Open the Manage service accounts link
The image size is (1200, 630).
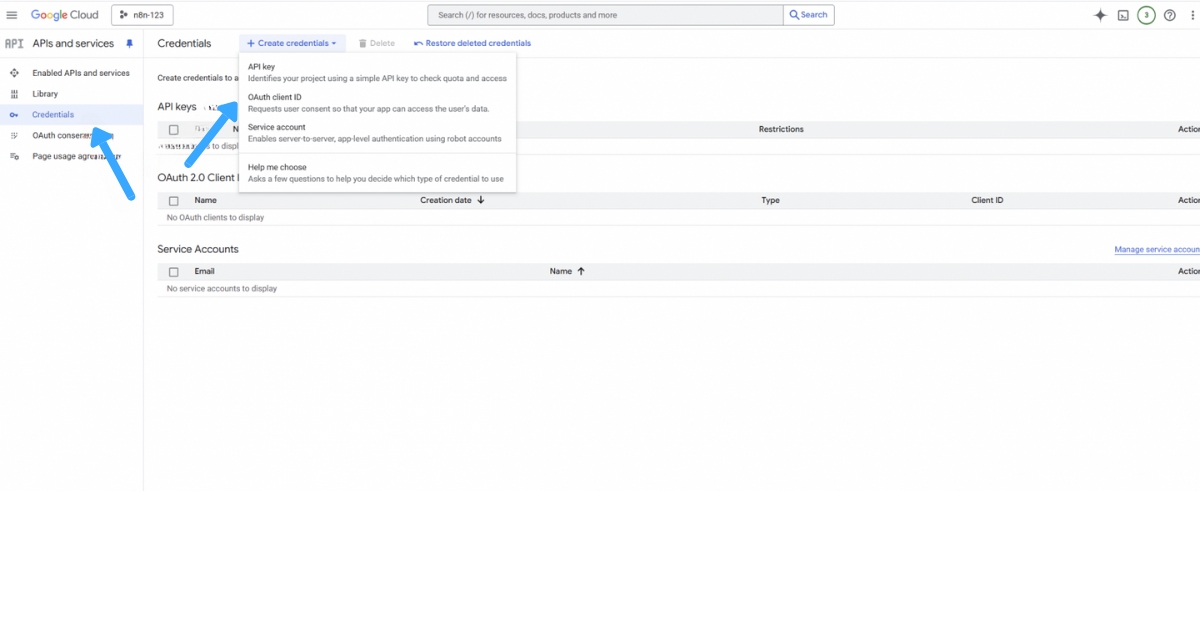1157,249
